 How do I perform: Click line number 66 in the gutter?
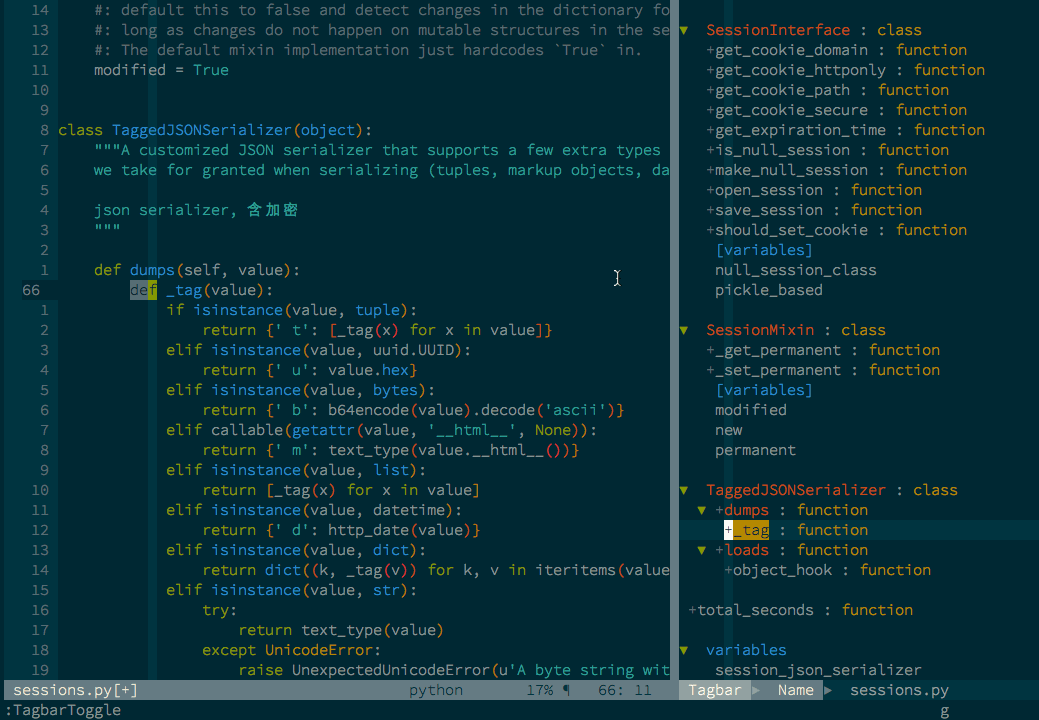(29, 289)
